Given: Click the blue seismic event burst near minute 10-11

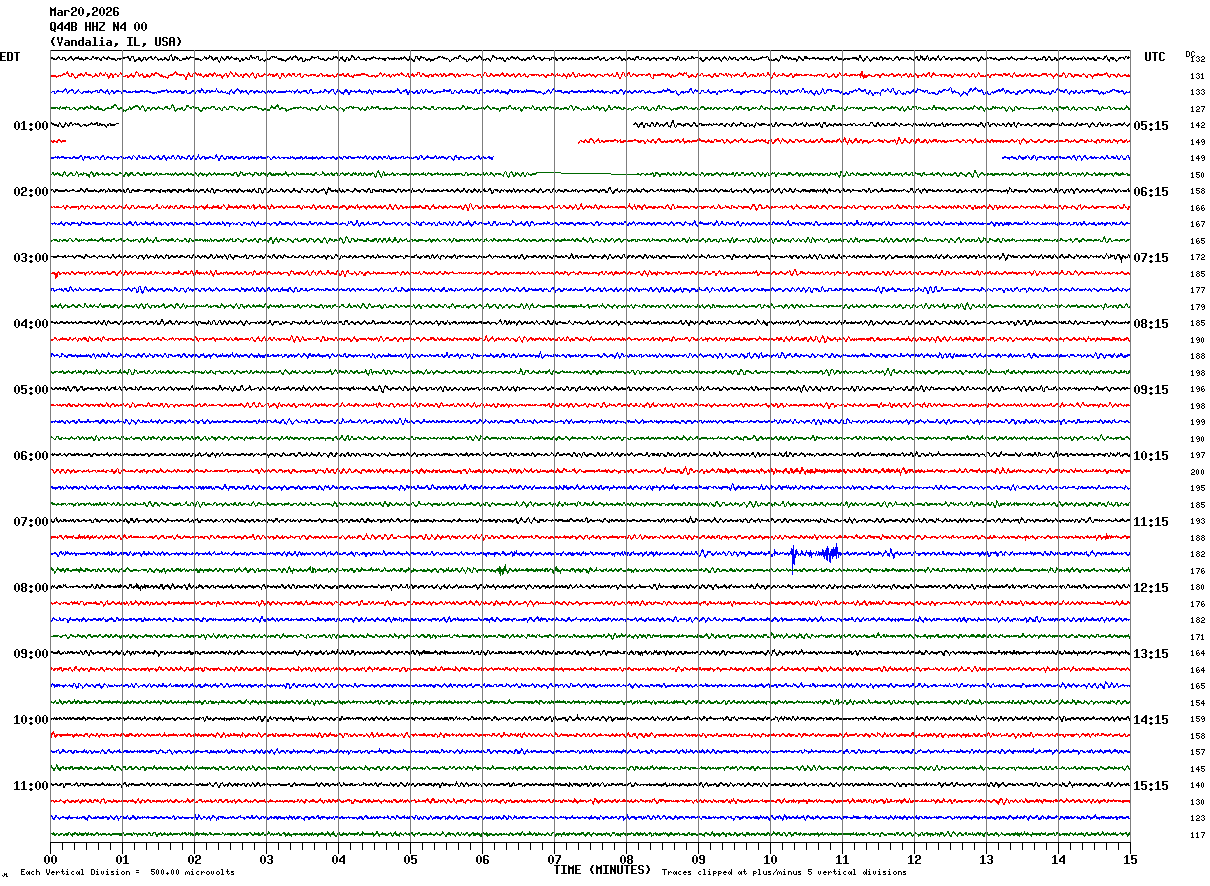Looking at the screenshot, I should pos(828,553).
